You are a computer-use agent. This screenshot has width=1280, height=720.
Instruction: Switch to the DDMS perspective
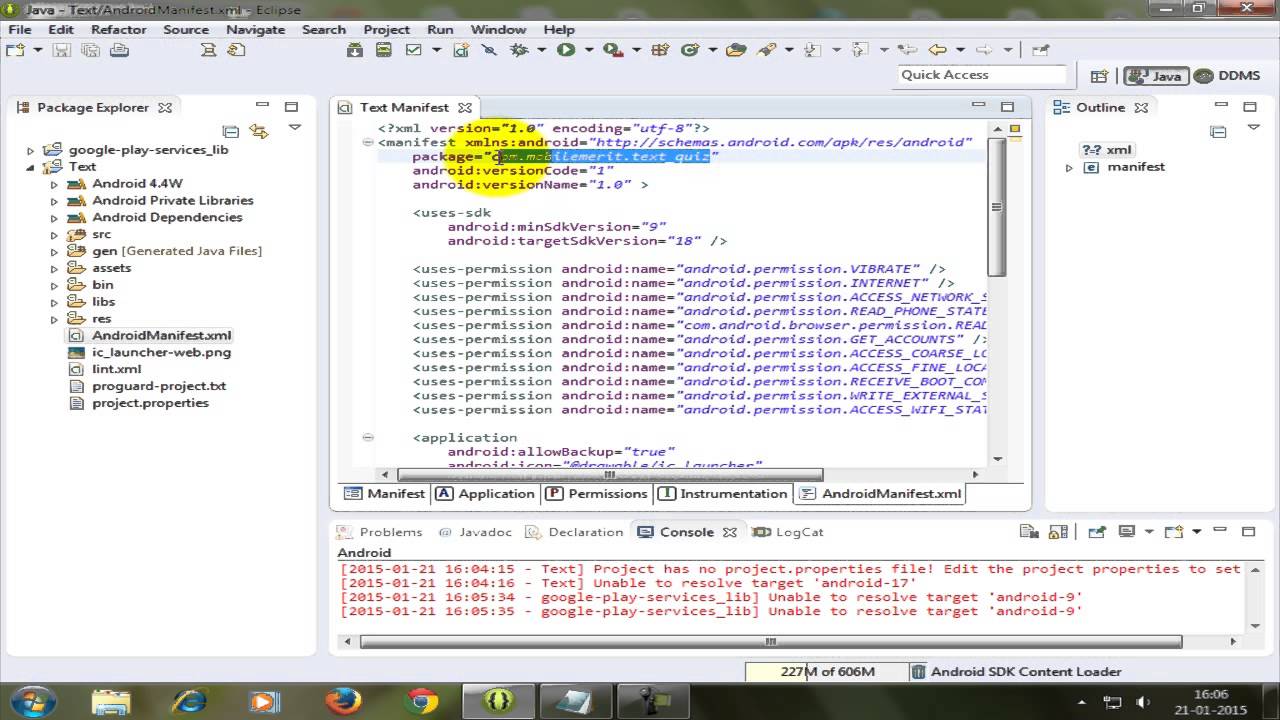(1227, 75)
